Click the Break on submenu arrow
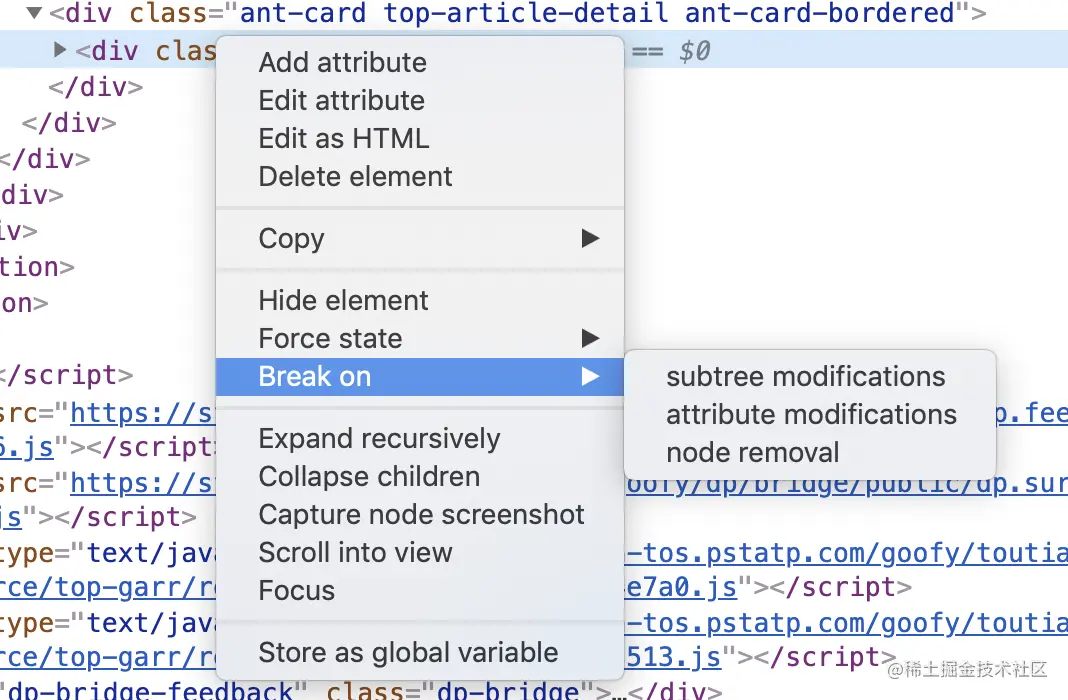The image size is (1068, 700). tap(590, 377)
